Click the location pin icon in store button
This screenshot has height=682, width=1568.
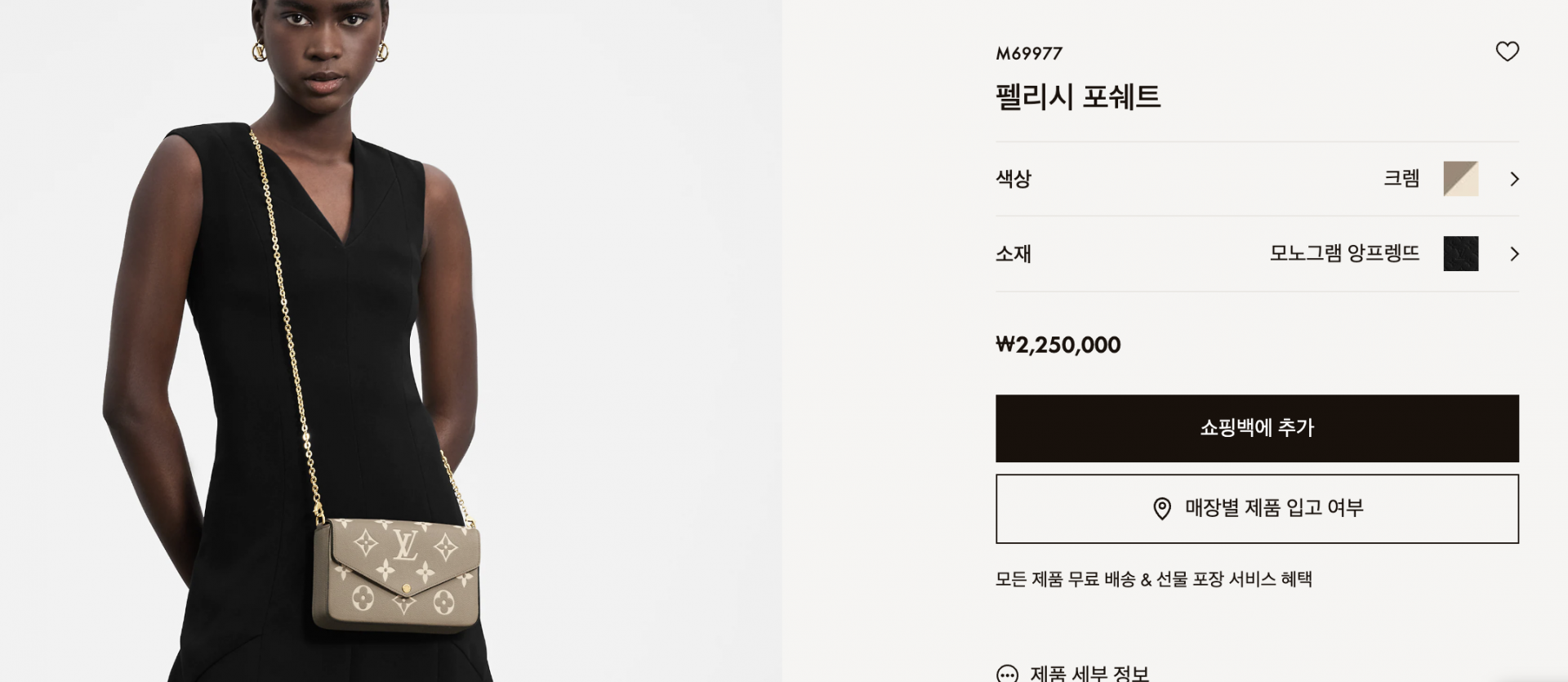pos(1161,509)
